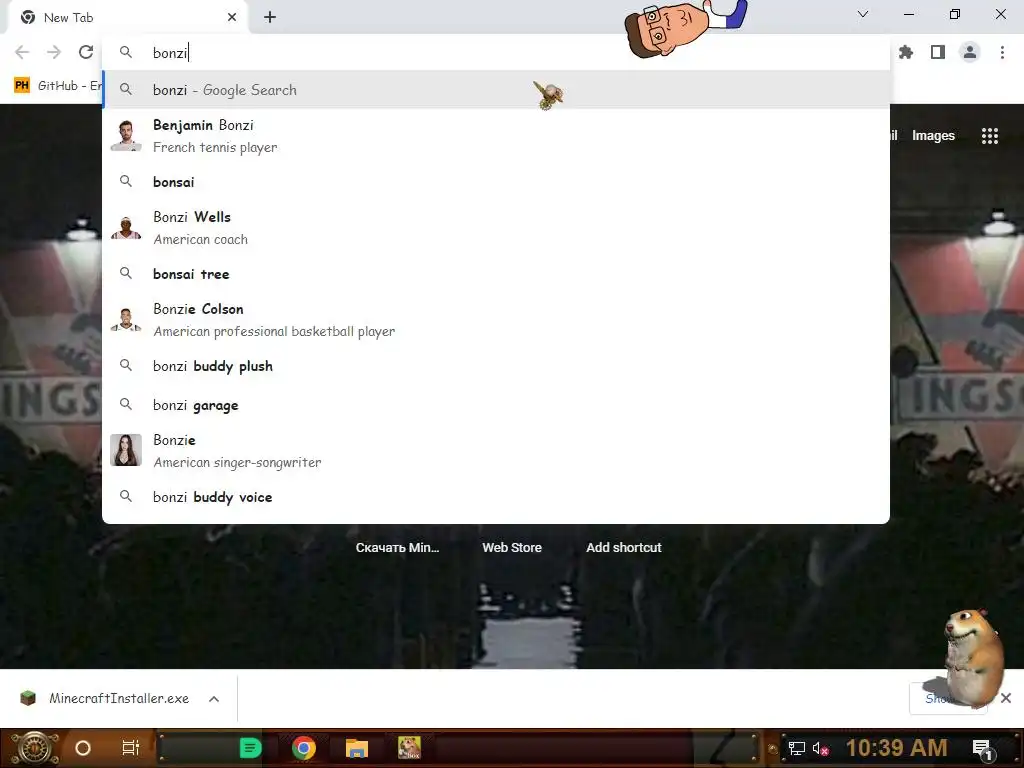This screenshot has width=1024, height=768.
Task: Open the Start menu clock emblem
Action: pyautogui.click(x=33, y=748)
